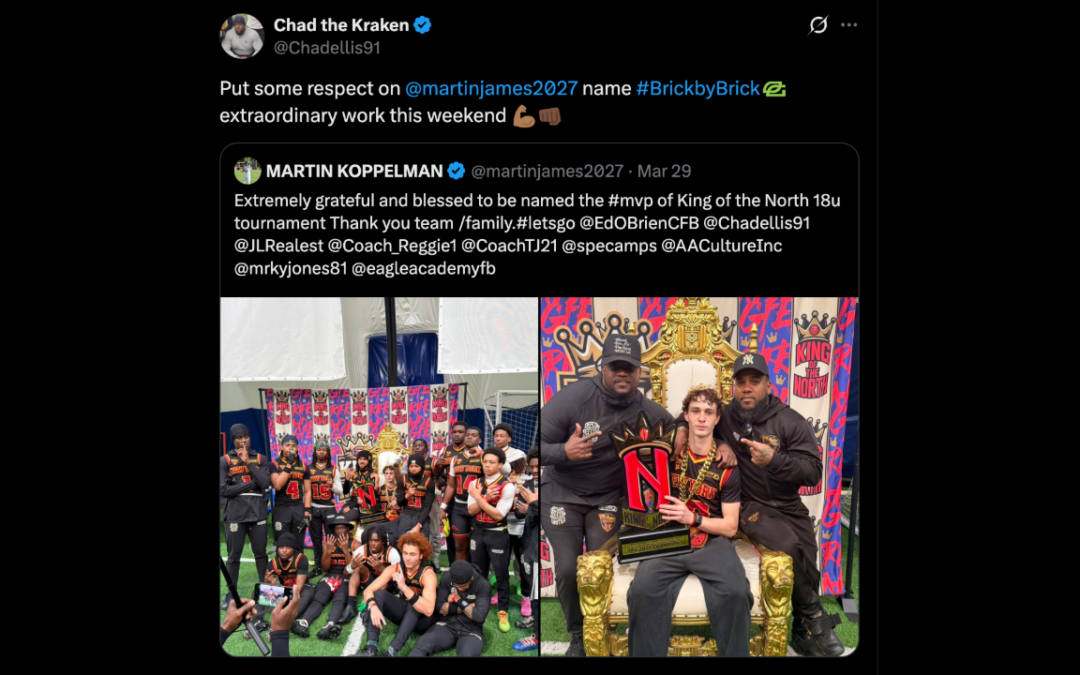
Task: Open the Mar 29 timestamp of quoted post
Action: pyautogui.click(x=664, y=171)
